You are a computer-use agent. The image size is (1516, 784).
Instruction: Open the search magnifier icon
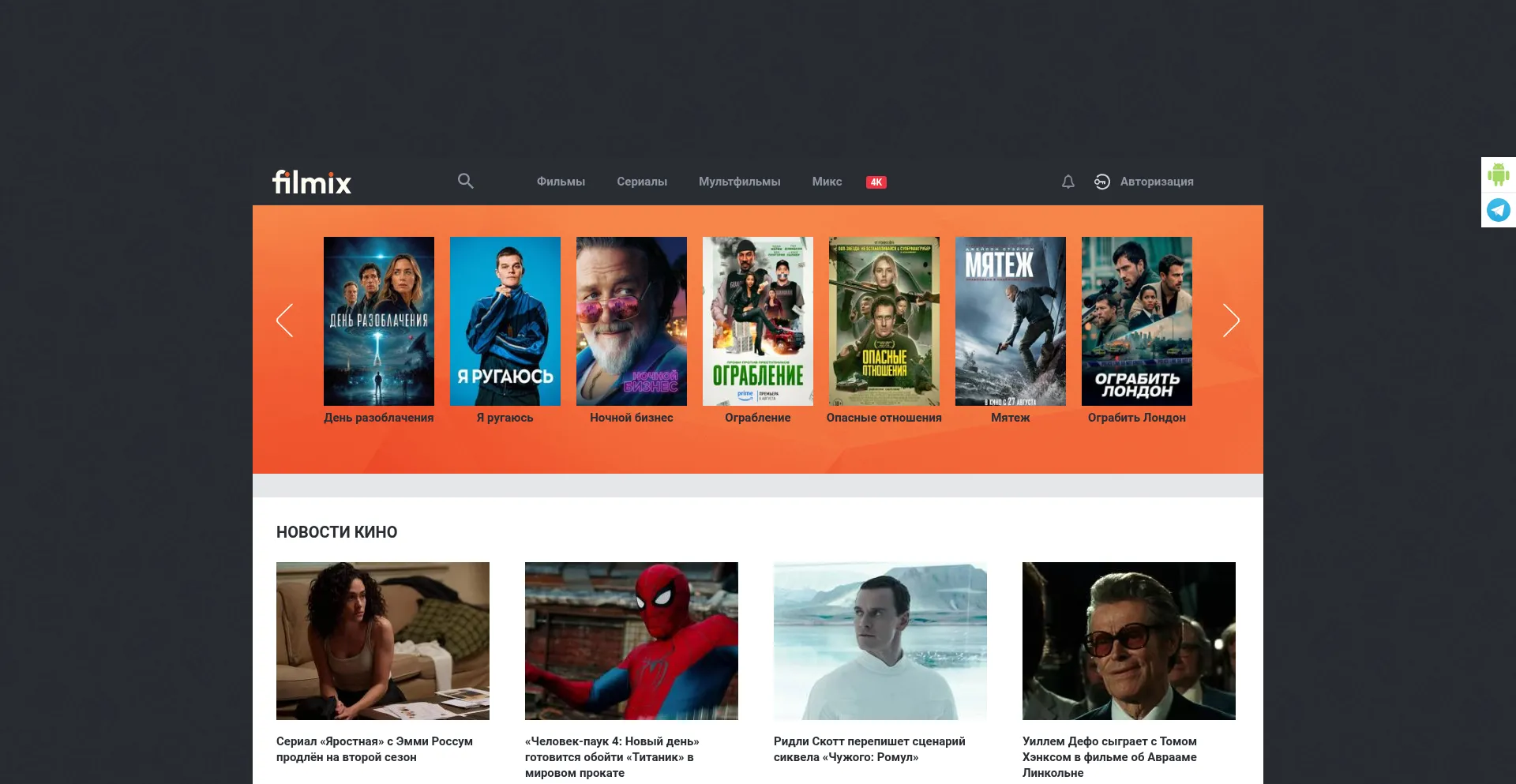click(x=466, y=181)
